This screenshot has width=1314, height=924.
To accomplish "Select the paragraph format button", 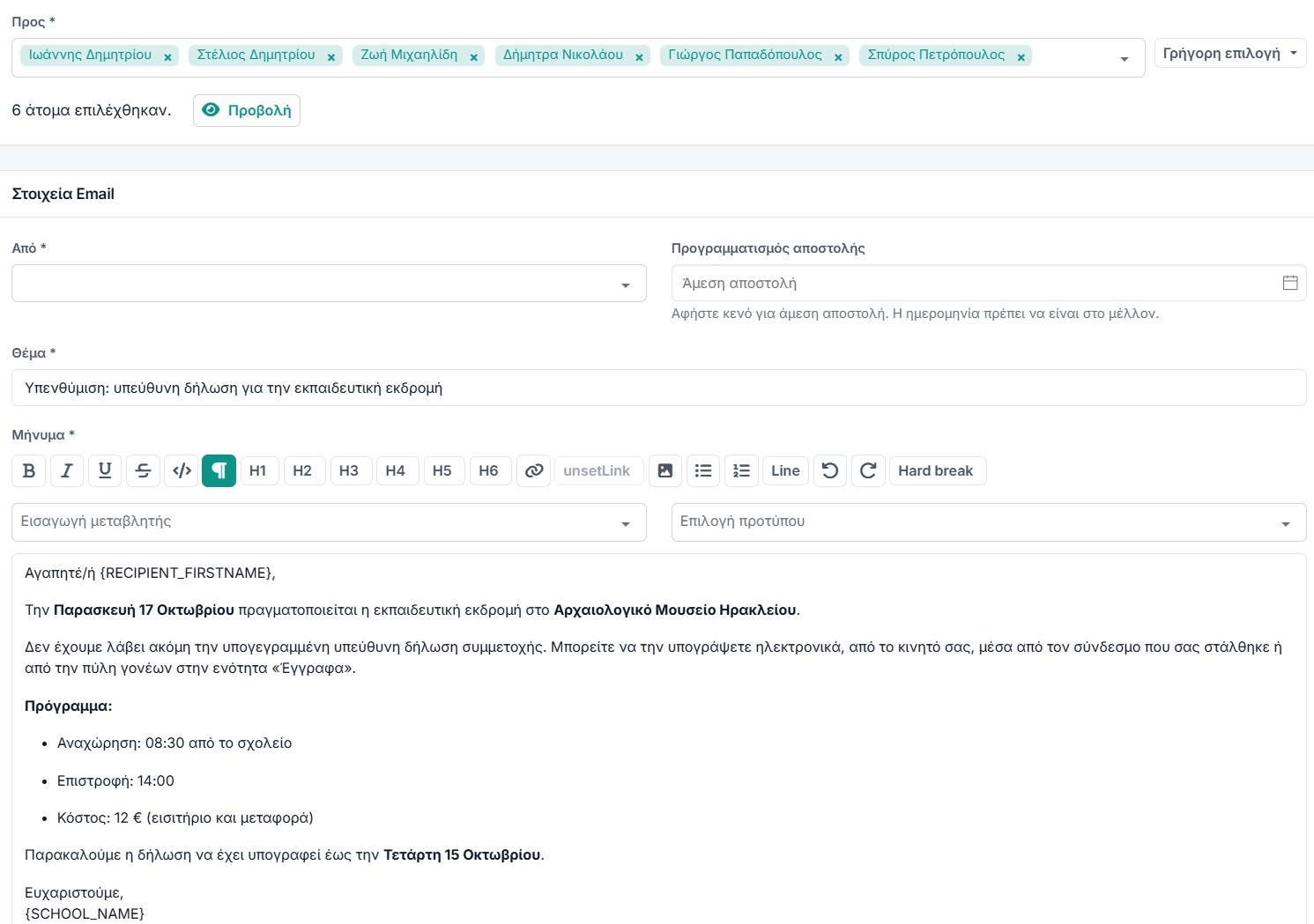I will tap(219, 471).
